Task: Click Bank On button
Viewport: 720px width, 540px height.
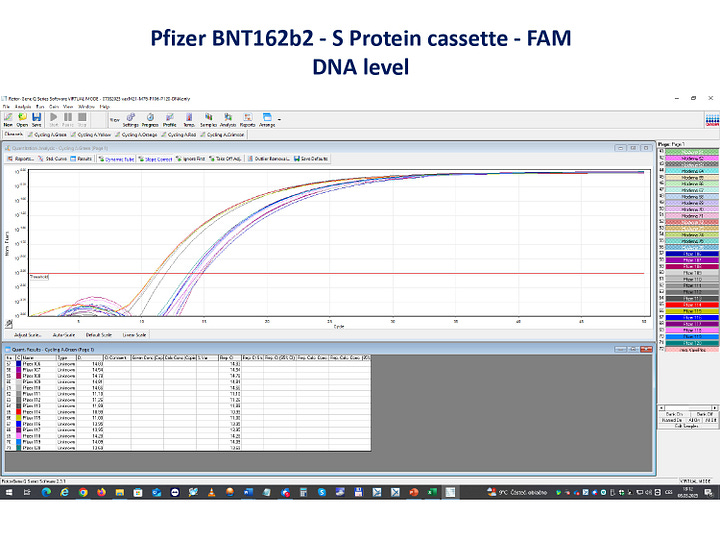Action: click(x=674, y=414)
